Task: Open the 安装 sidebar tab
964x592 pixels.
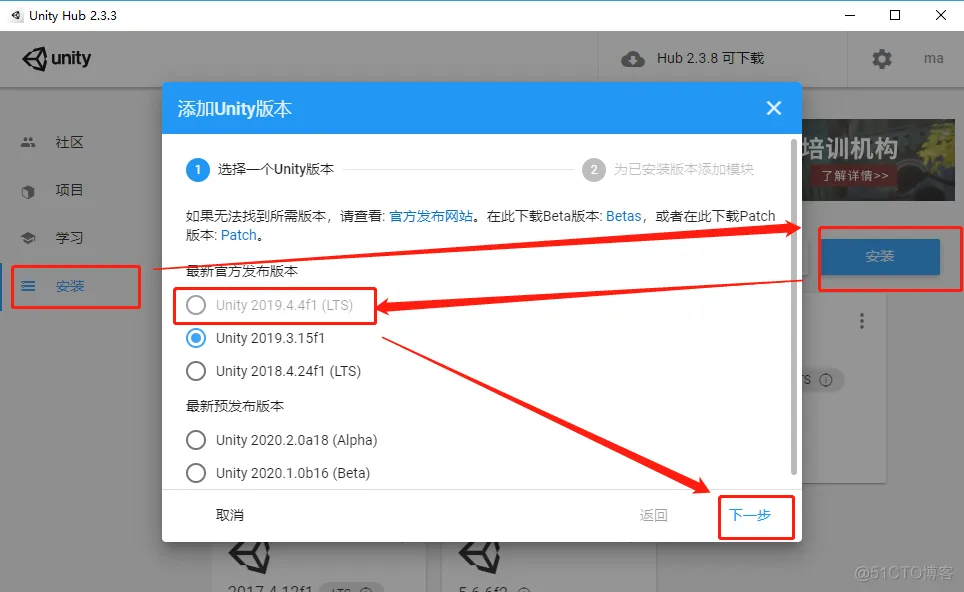Action: (71, 286)
